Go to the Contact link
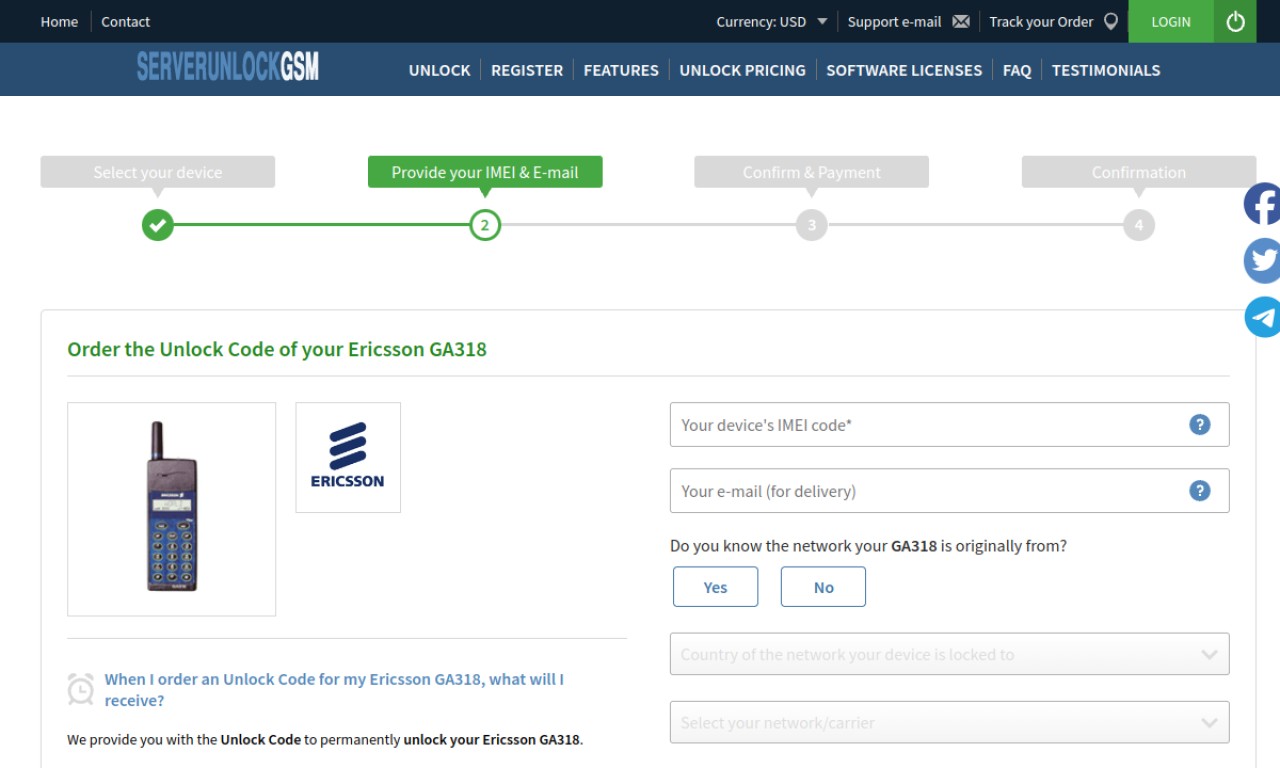 coord(126,21)
